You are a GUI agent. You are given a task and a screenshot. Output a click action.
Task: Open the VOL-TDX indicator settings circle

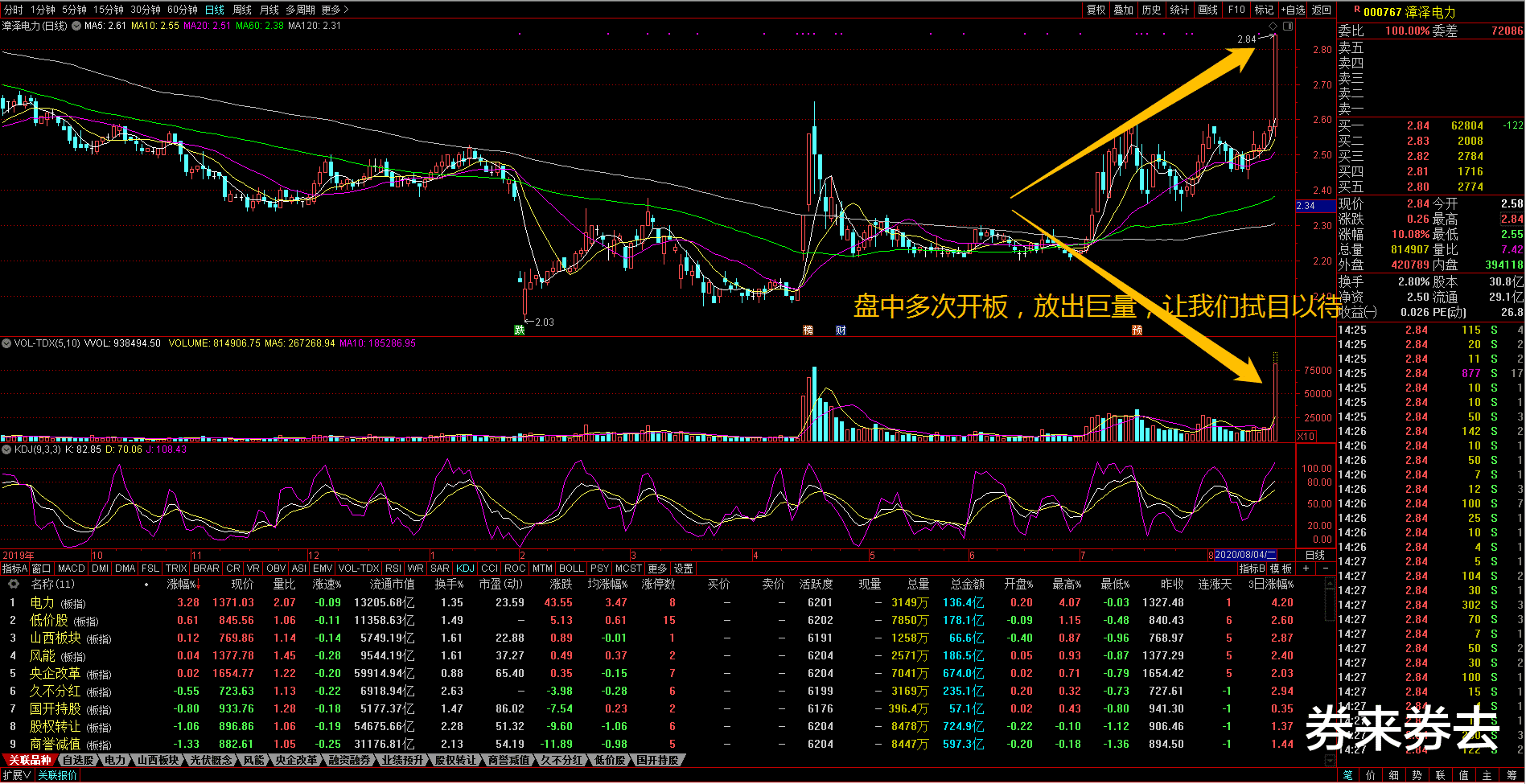7,343
